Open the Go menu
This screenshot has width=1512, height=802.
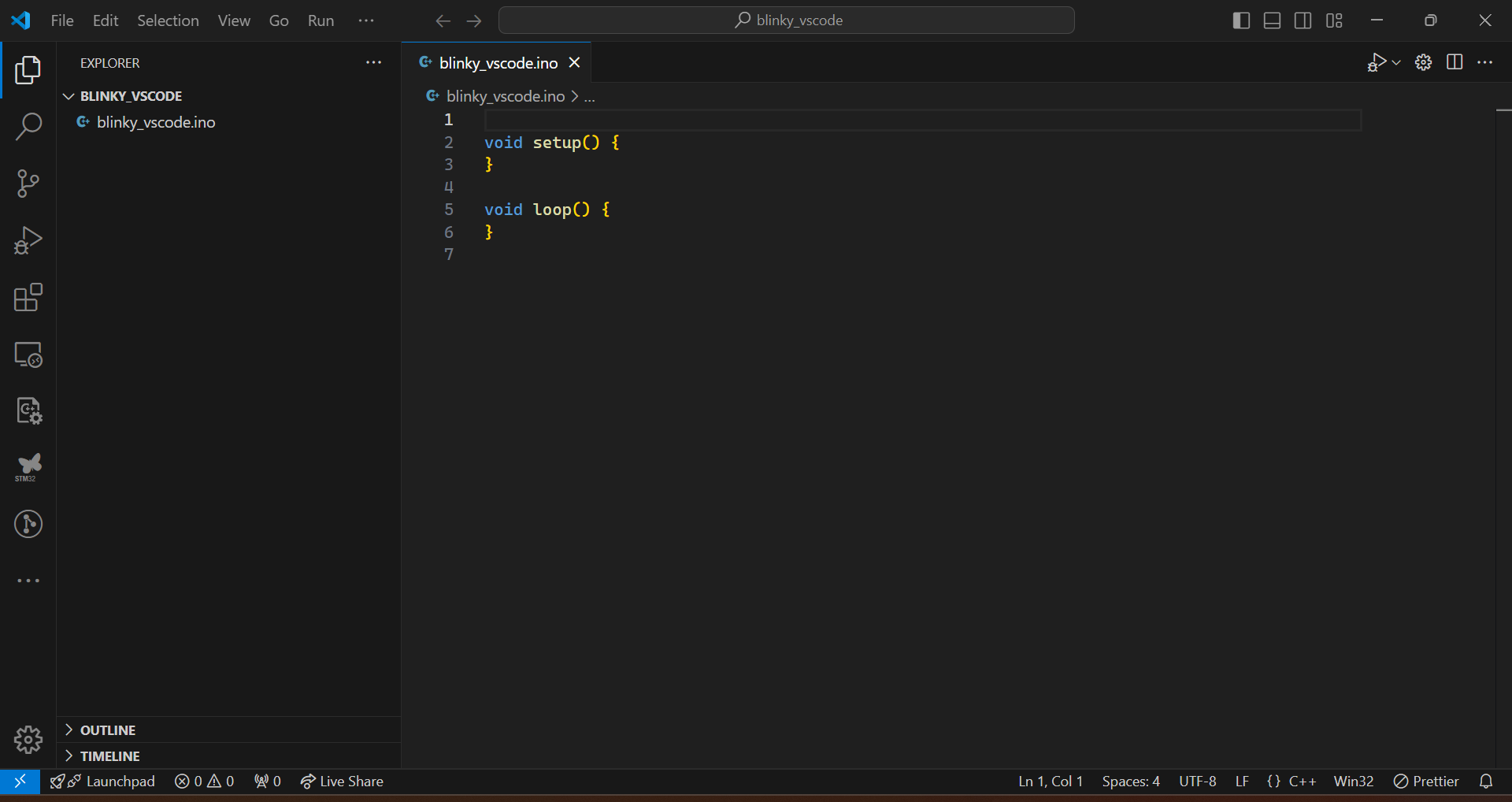click(279, 20)
